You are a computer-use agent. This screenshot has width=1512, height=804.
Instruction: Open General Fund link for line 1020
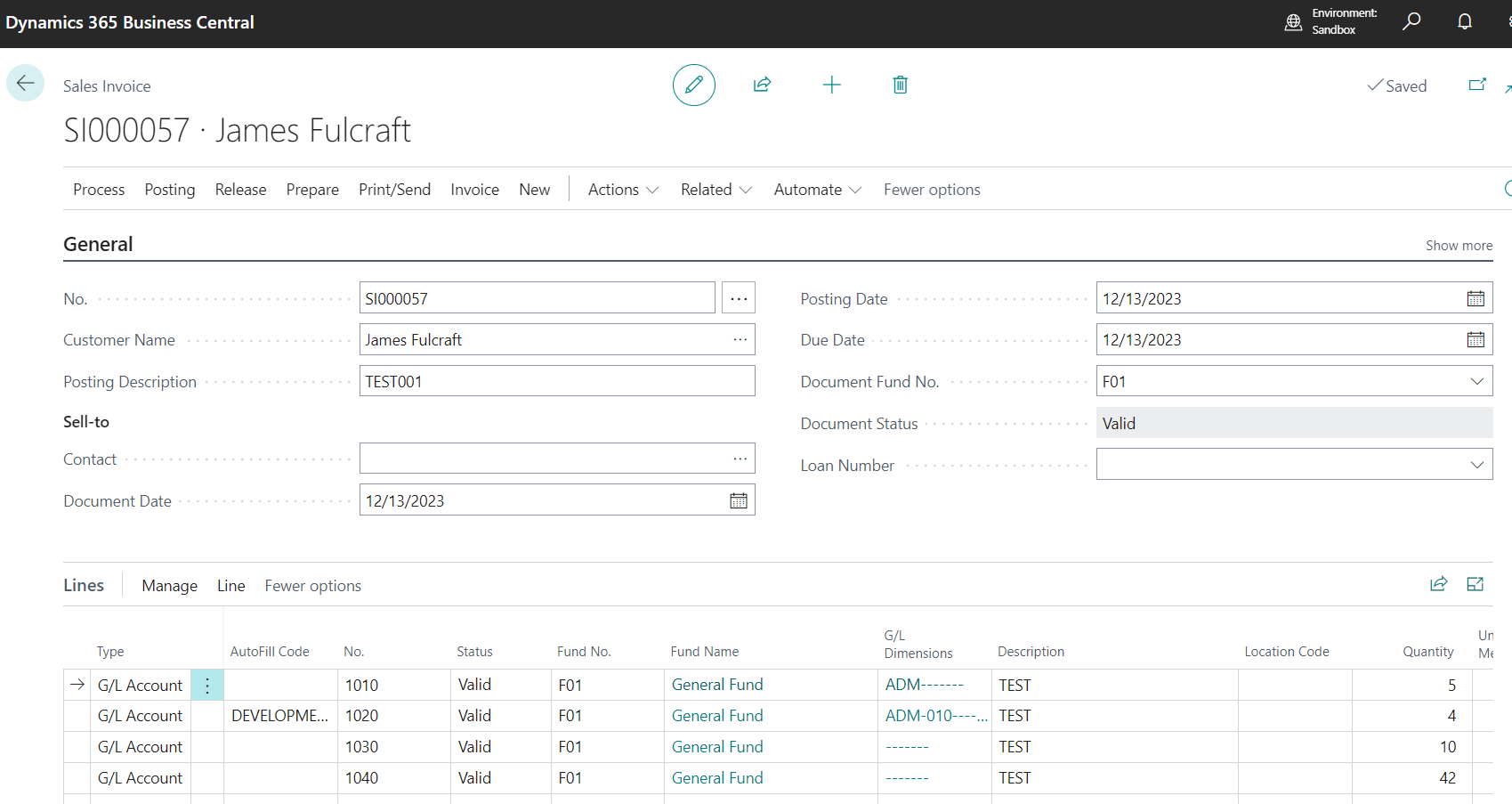point(717,716)
